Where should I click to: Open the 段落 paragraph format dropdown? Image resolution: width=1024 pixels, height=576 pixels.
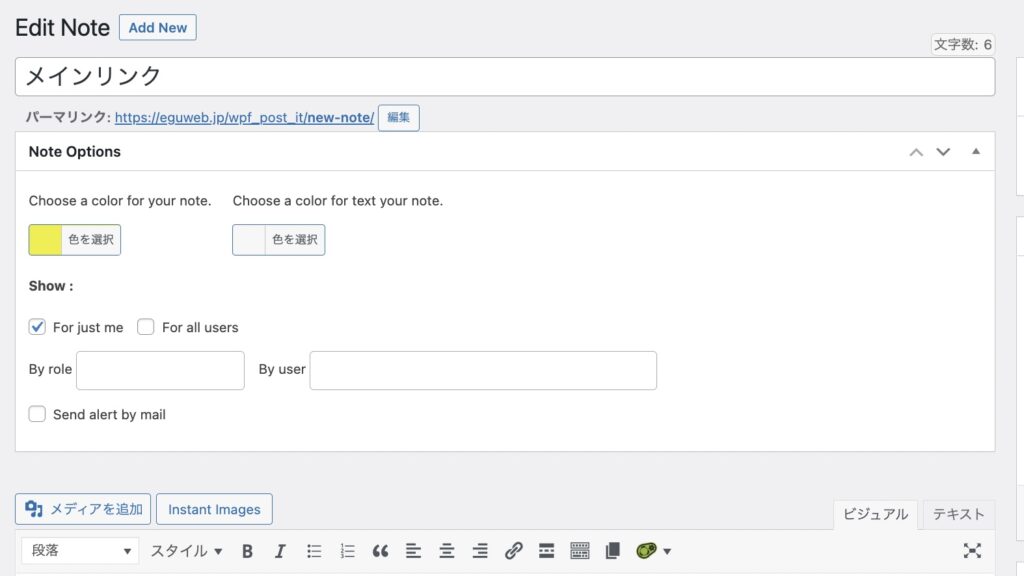point(80,551)
